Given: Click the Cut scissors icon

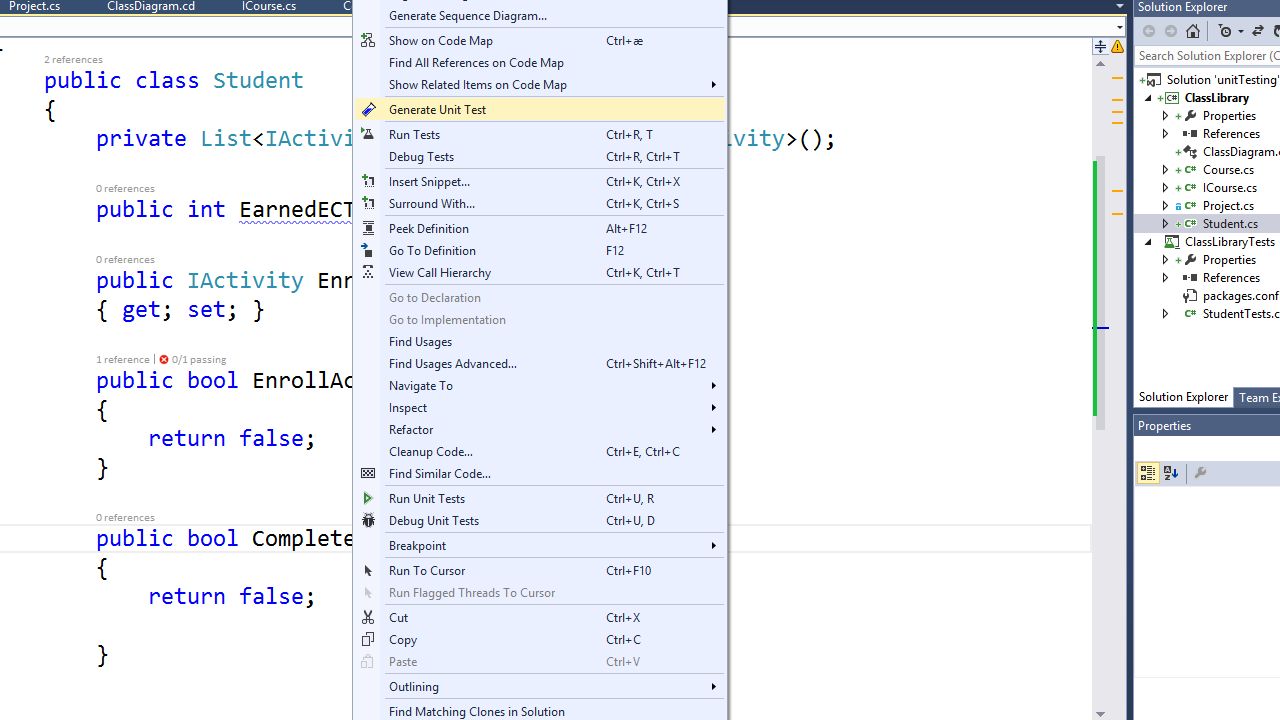Looking at the screenshot, I should pyautogui.click(x=368, y=618).
